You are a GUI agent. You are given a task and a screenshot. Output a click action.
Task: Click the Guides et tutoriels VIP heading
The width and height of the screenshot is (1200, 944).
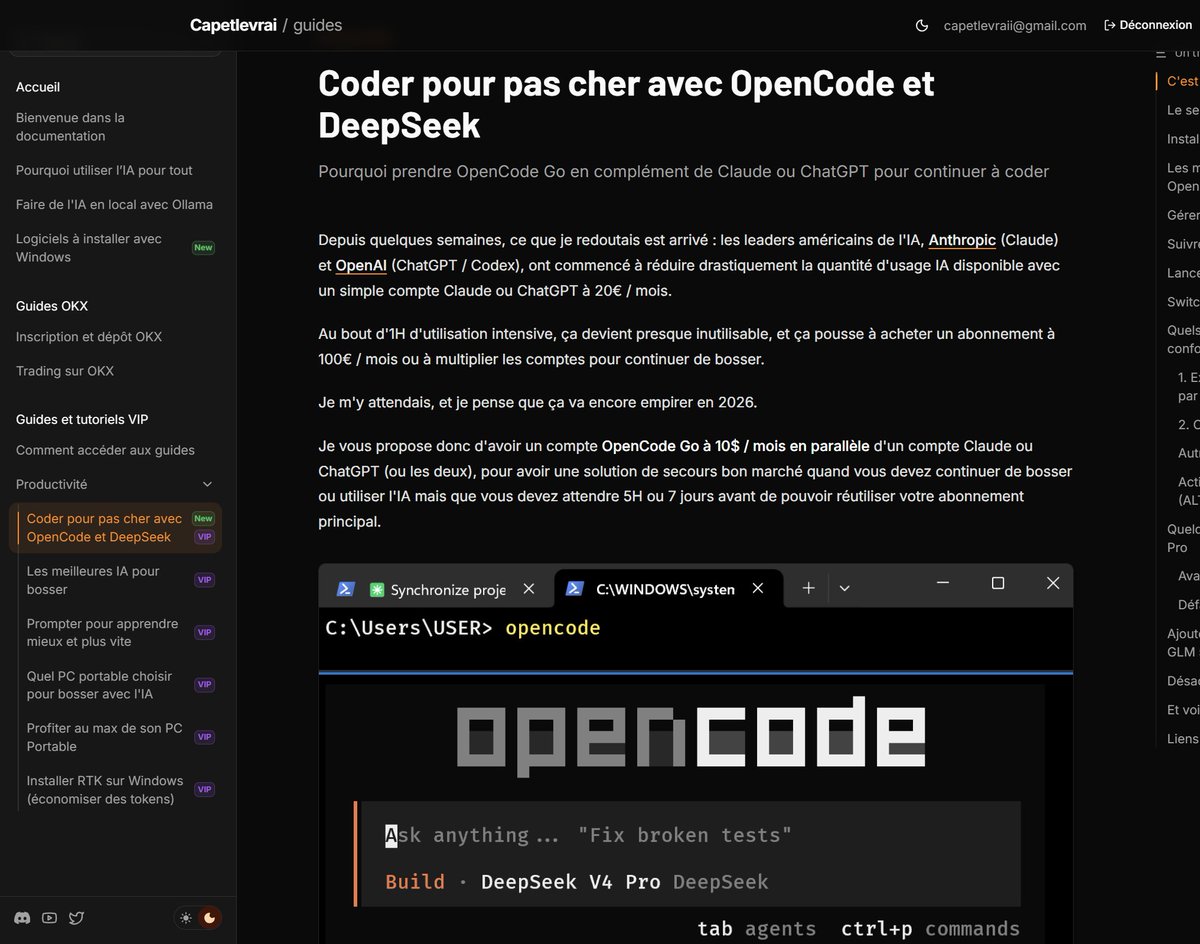(82, 419)
